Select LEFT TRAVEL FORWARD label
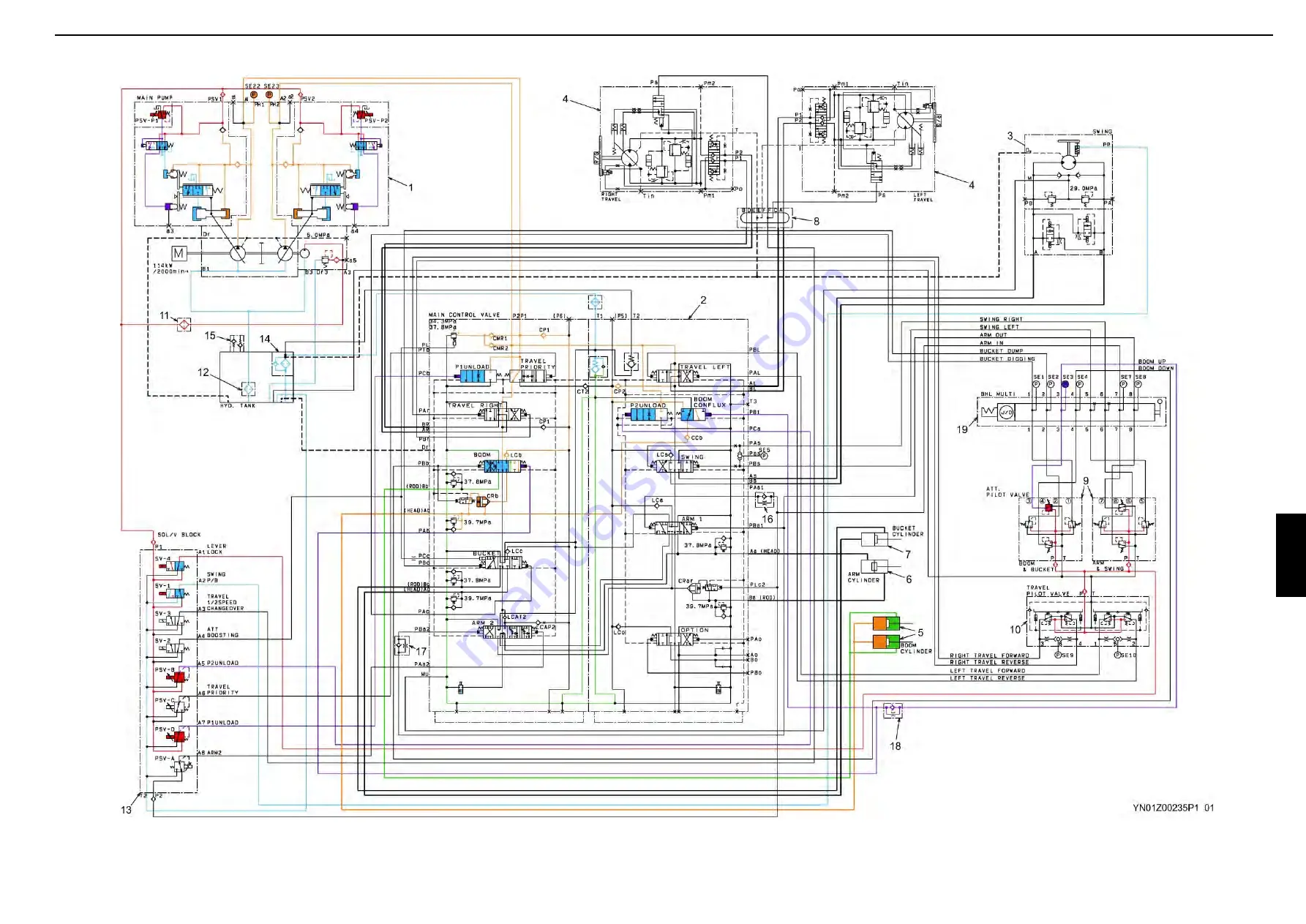This screenshot has width=1306, height=924. (987, 670)
